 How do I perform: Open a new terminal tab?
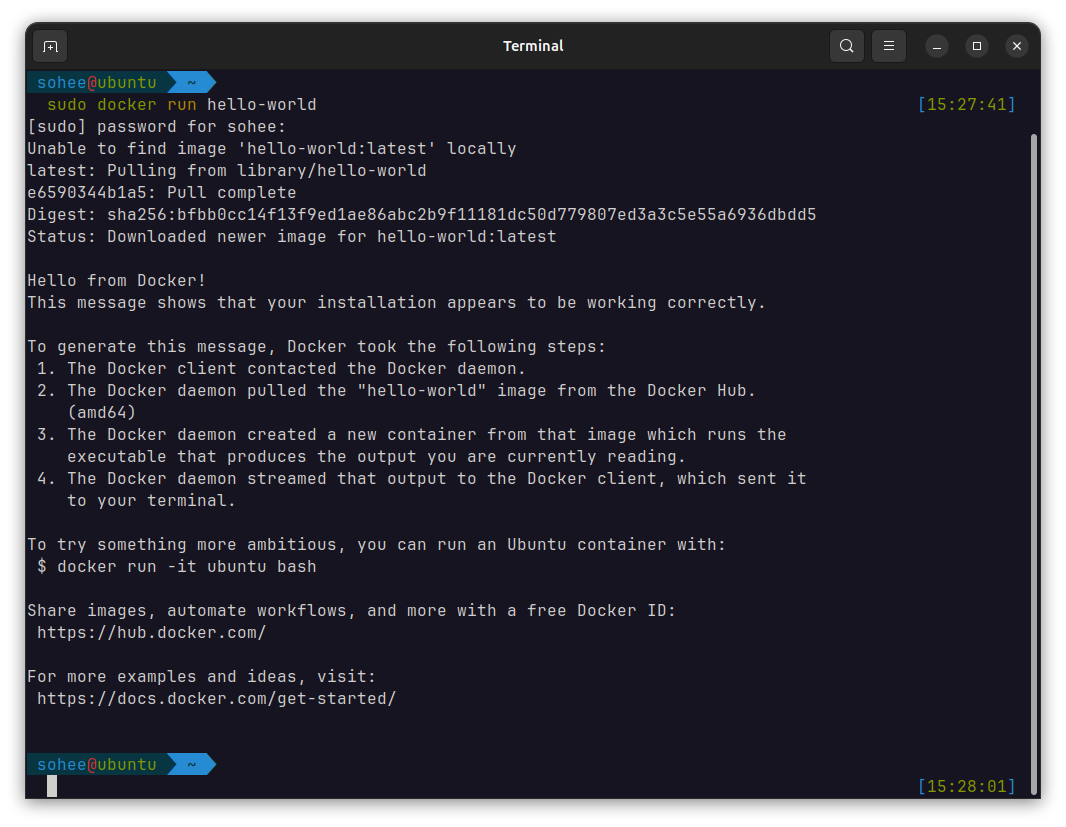(x=50, y=46)
